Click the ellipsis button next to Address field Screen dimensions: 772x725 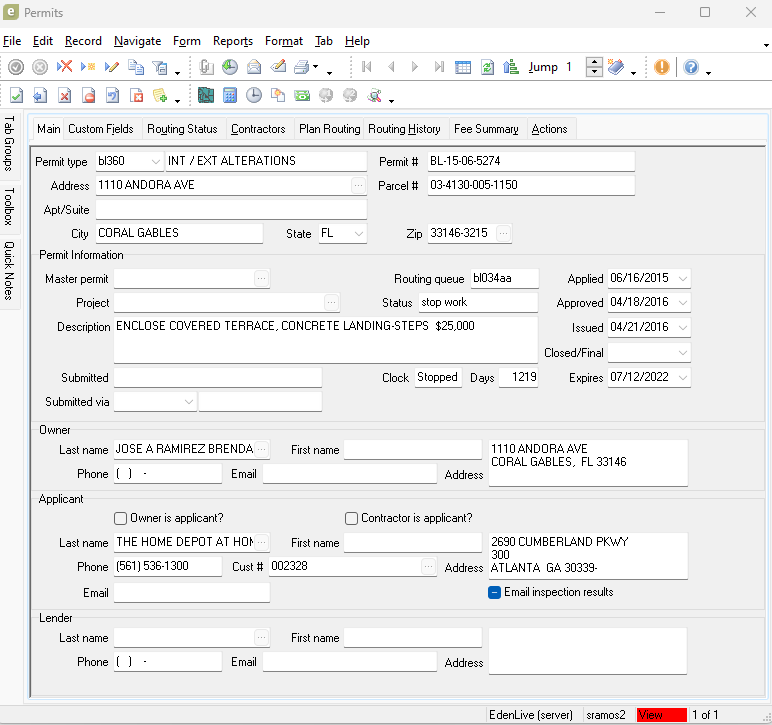(x=358, y=185)
